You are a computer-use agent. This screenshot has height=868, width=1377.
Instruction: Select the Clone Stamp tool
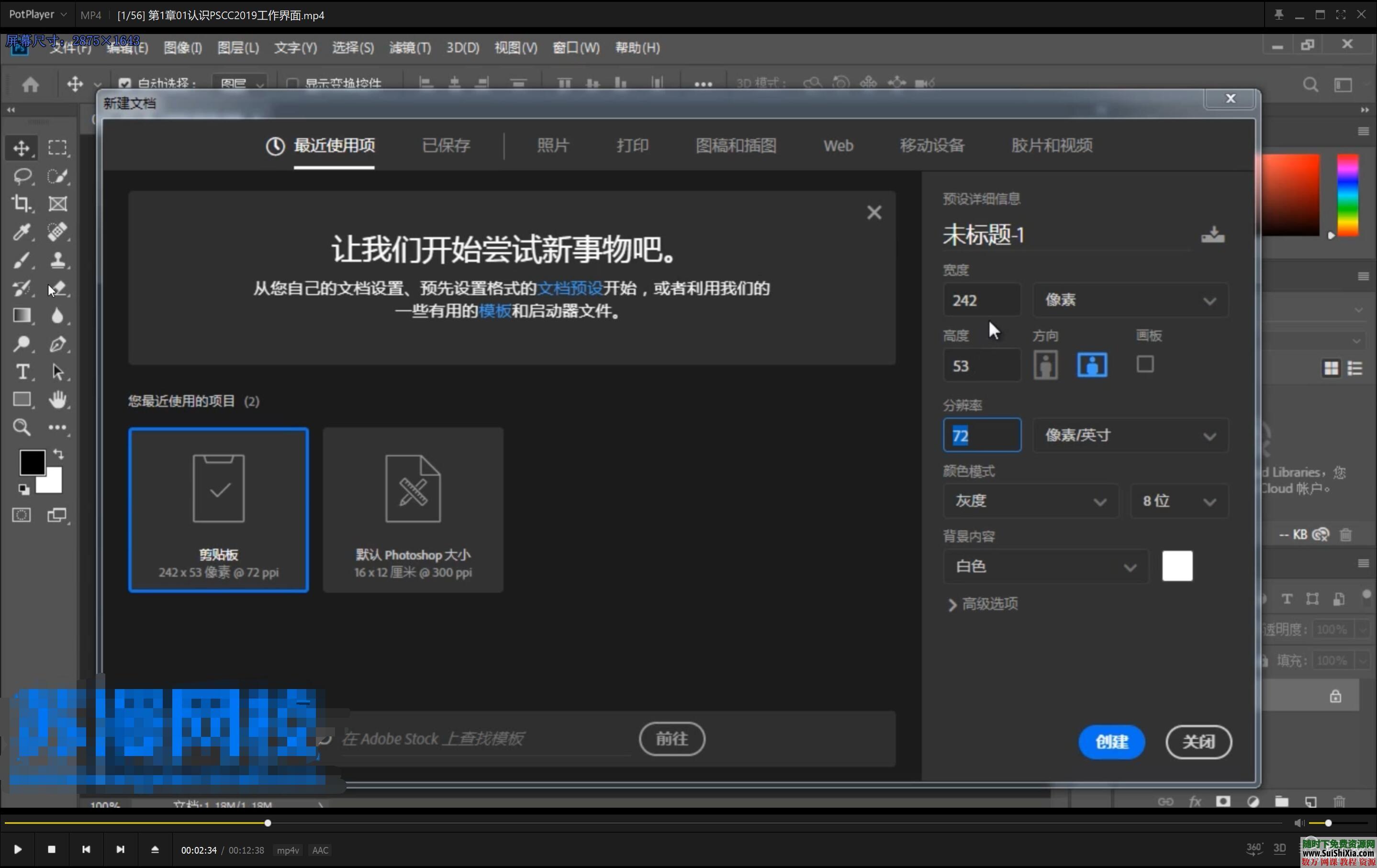click(59, 260)
